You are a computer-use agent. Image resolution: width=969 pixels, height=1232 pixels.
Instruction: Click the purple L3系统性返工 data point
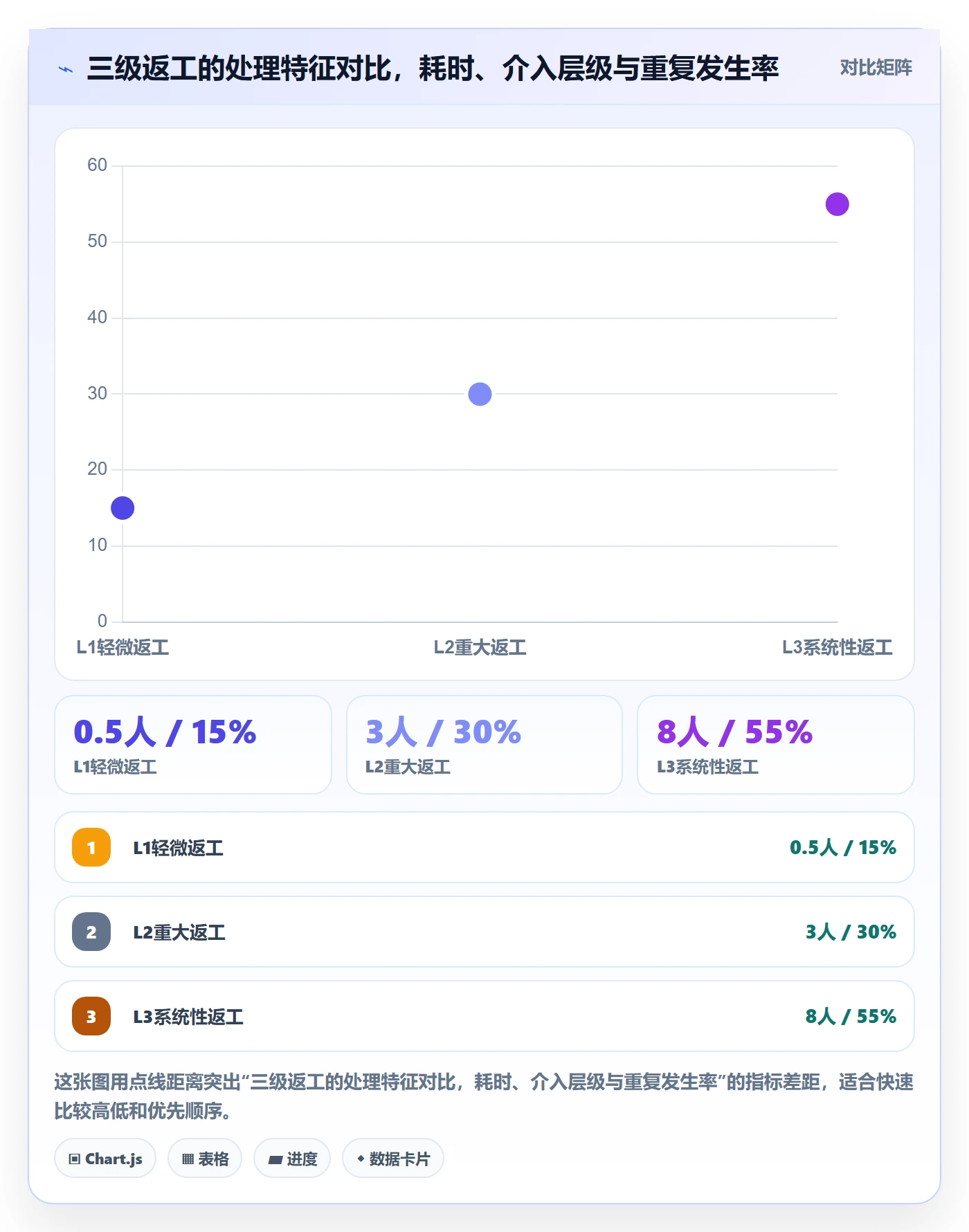coord(837,204)
